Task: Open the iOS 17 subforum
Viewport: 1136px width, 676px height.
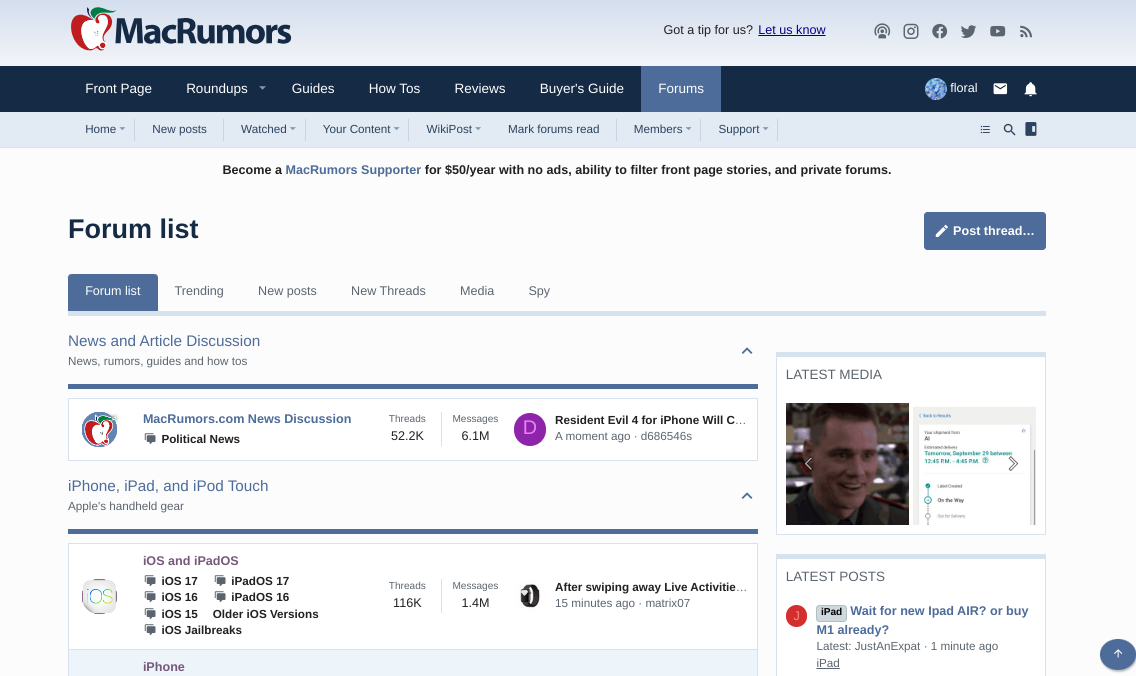Action: 179,581
